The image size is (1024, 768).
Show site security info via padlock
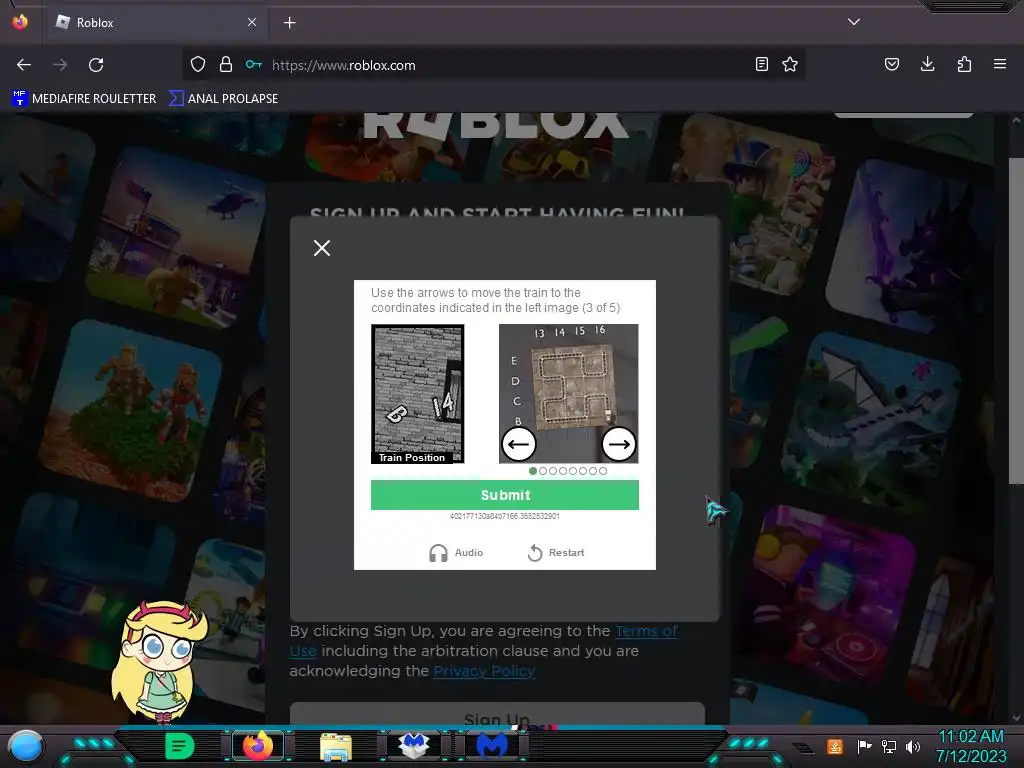click(226, 64)
